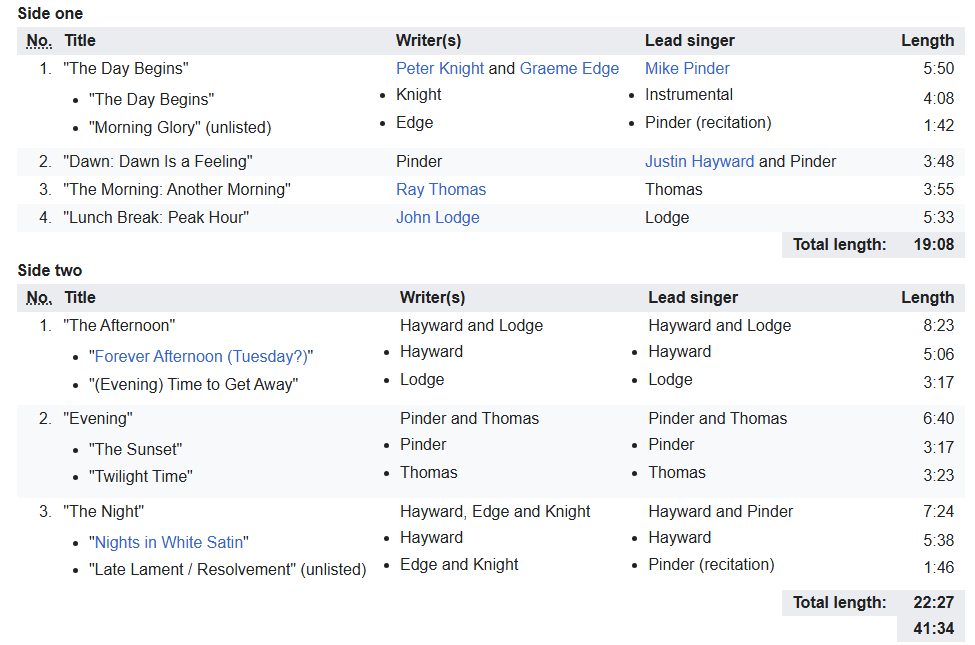Click "The Morning: Another Morning" track title
This screenshot has height=645, width=975.
point(177,190)
